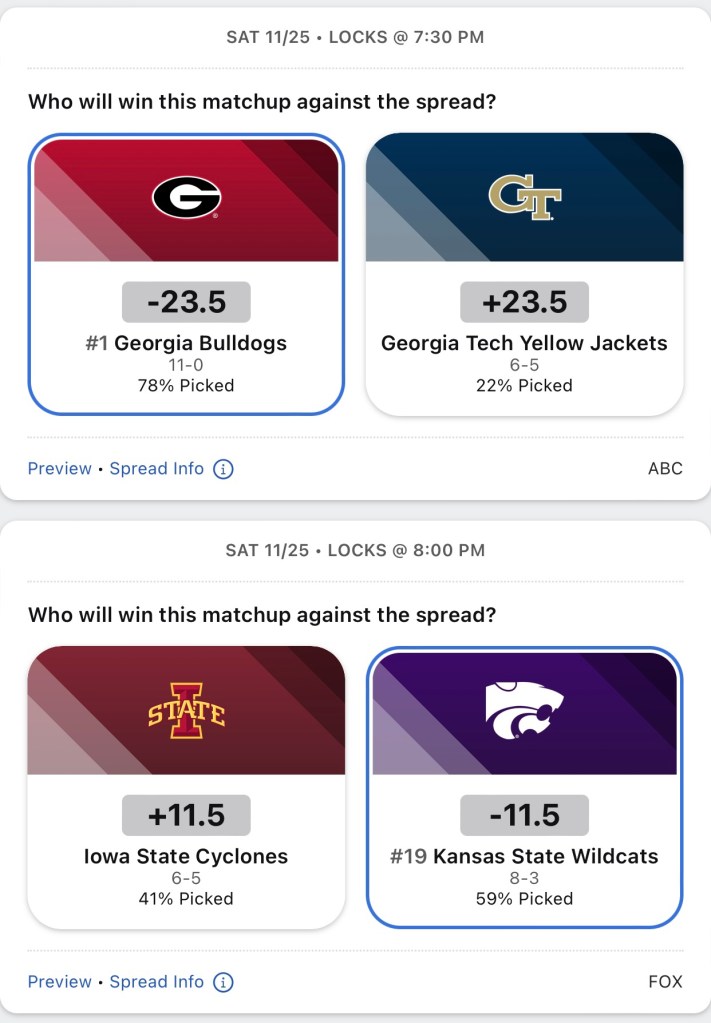Click the -23.5 spread badge
The image size is (711, 1023).
[x=186, y=302]
